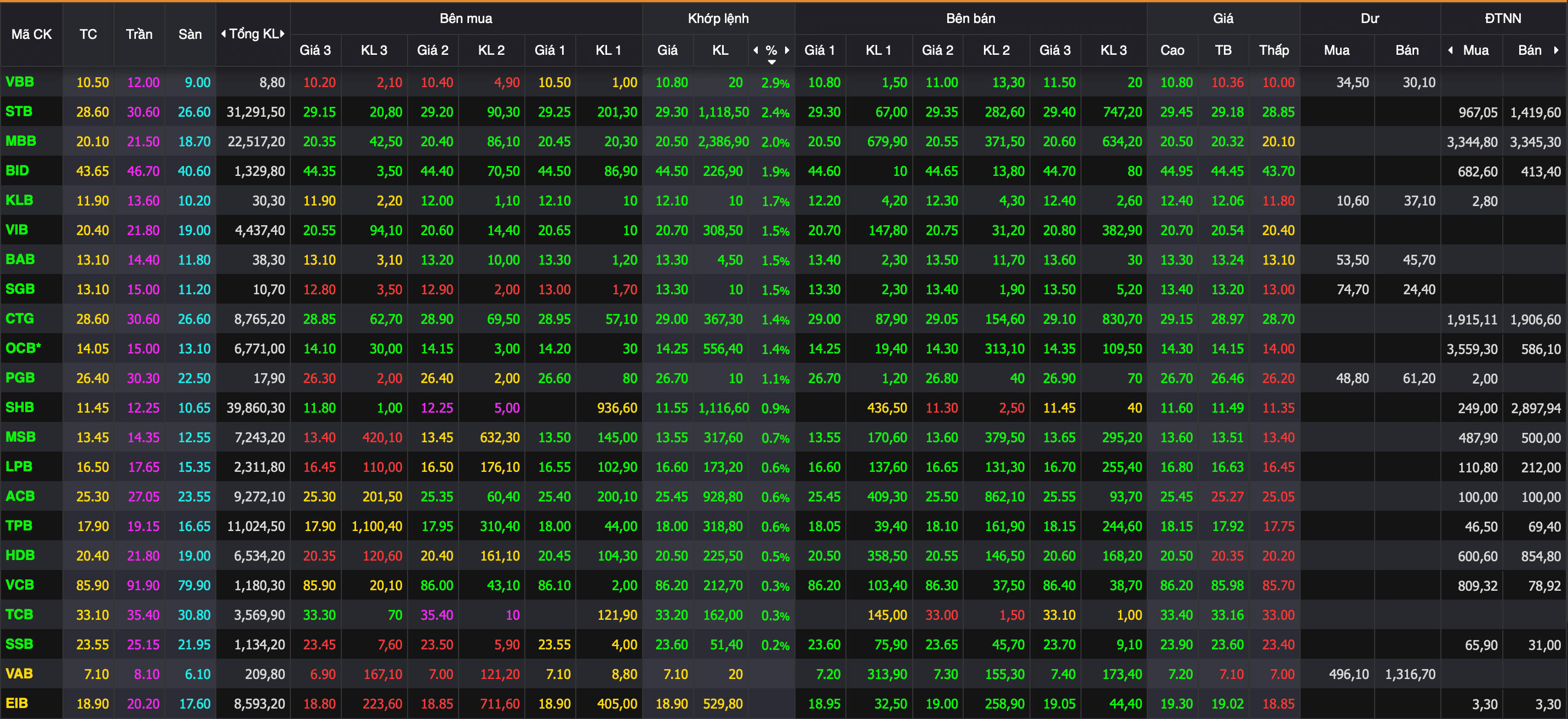Image resolution: width=1568 pixels, height=719 pixels.
Task: Click the TB average price header
Action: click(1223, 50)
